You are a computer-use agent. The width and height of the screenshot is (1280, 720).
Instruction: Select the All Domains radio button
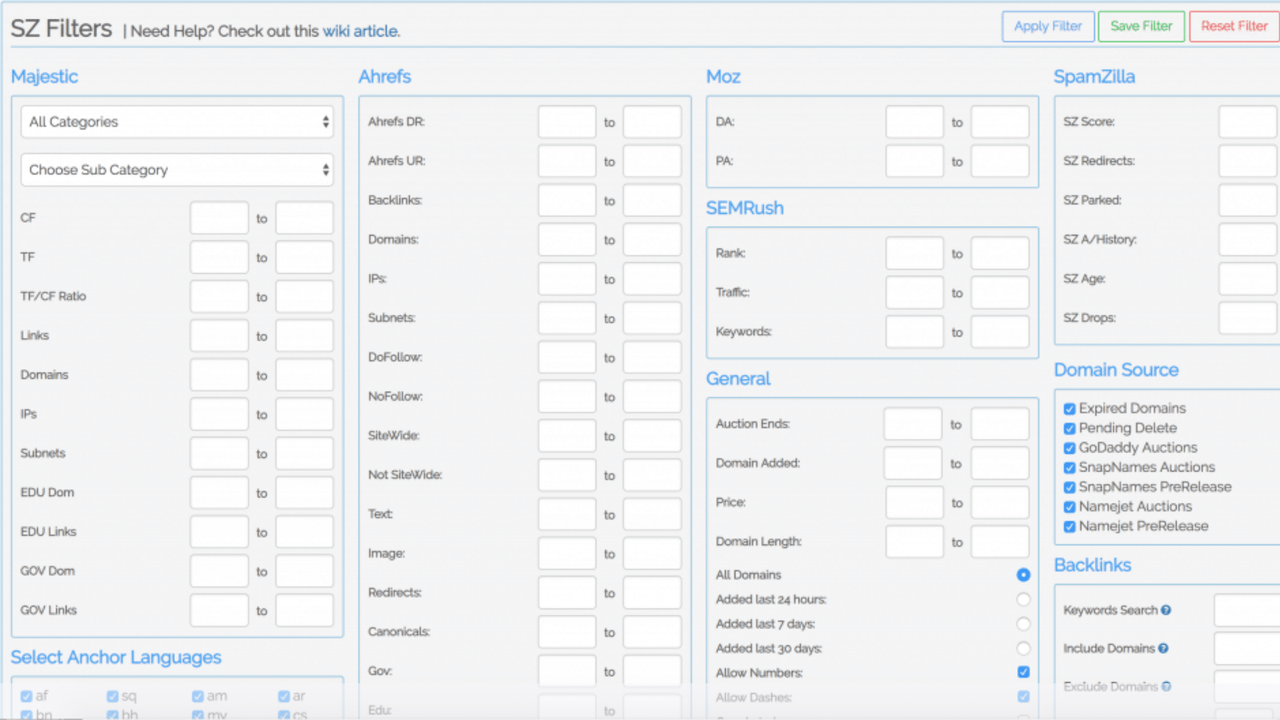coord(1023,575)
